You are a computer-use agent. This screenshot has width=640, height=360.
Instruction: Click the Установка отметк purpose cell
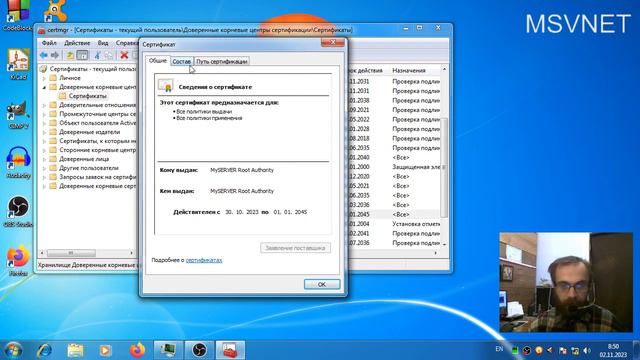[x=416, y=224]
